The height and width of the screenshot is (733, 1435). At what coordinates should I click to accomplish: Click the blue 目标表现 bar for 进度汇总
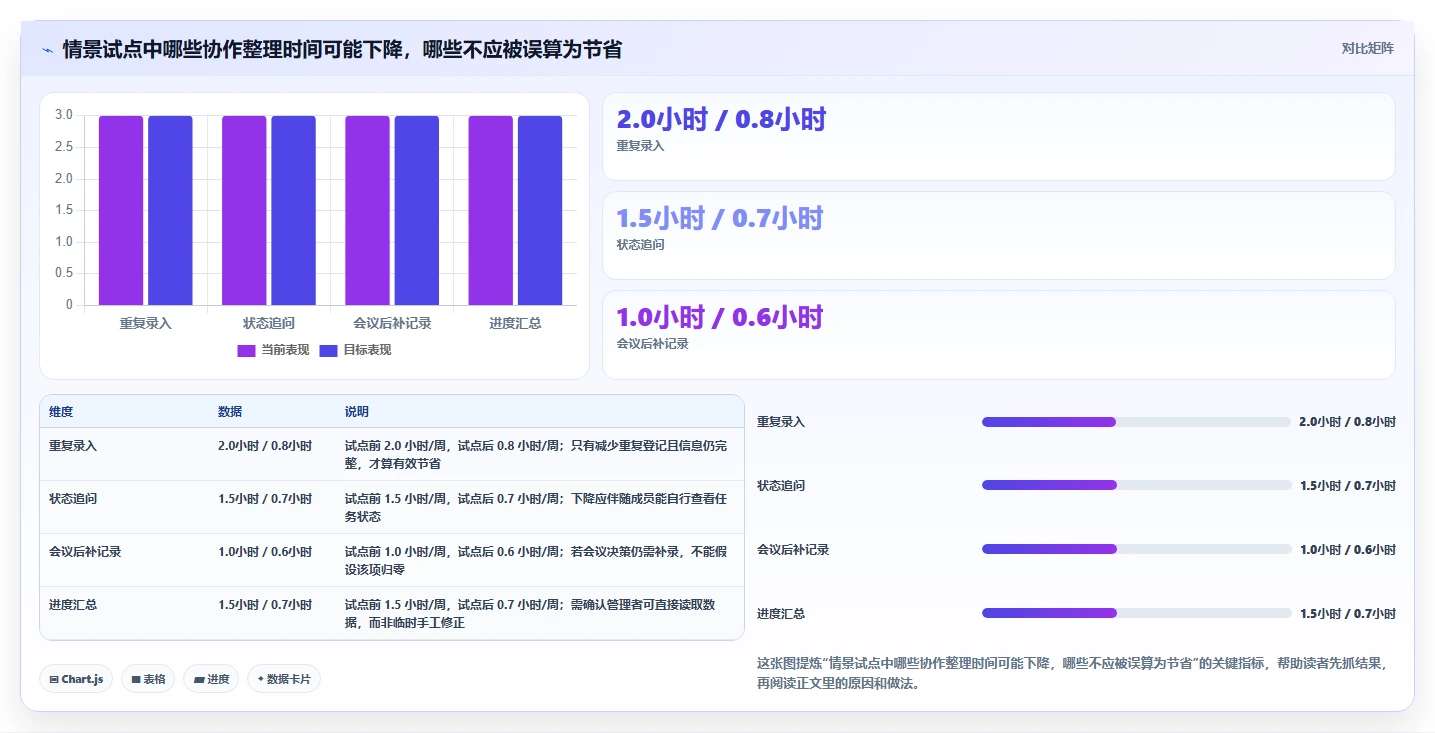pos(540,210)
